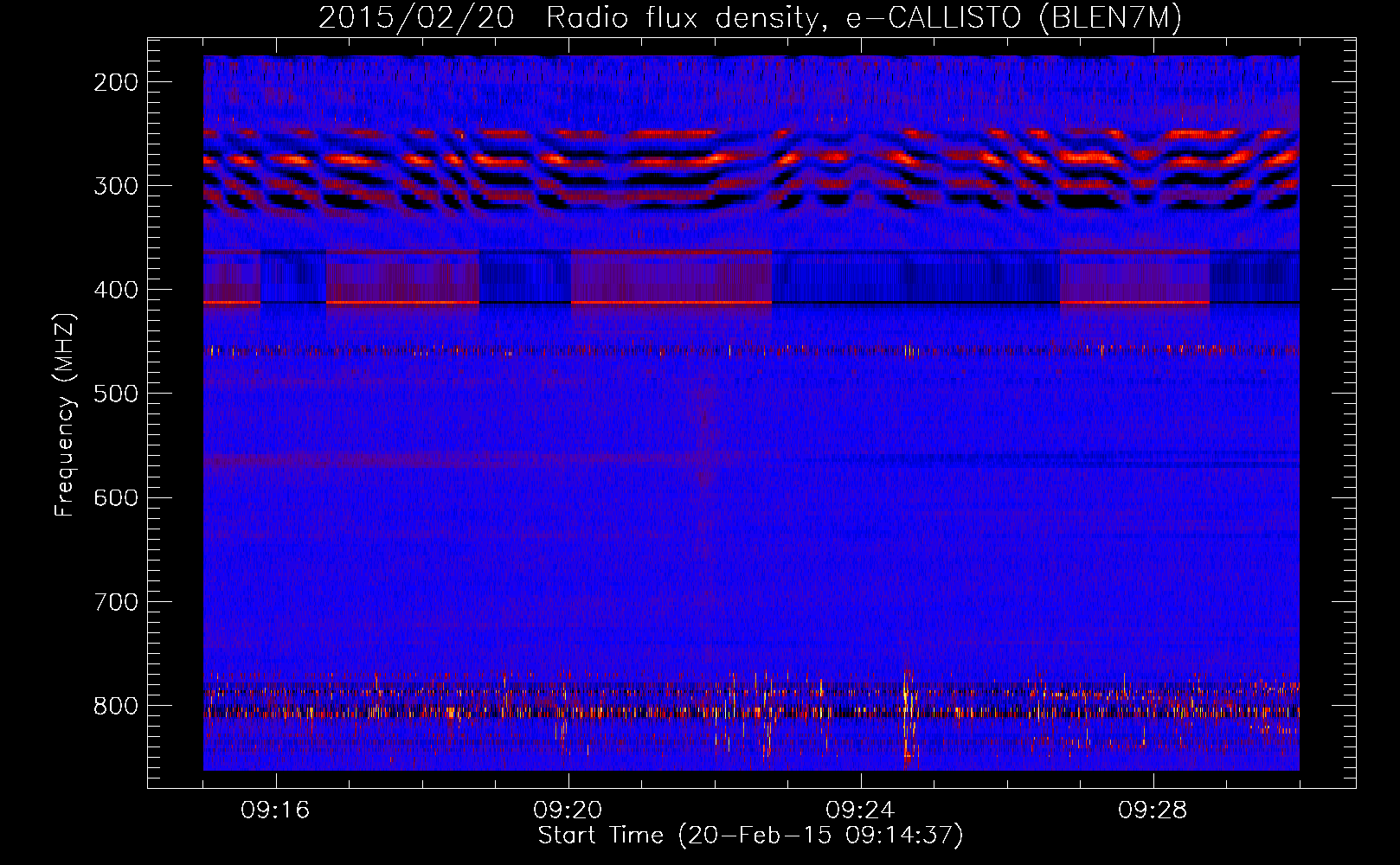The width and height of the screenshot is (1400, 865).
Task: Click the 800 frequency tick label
Action: (116, 705)
